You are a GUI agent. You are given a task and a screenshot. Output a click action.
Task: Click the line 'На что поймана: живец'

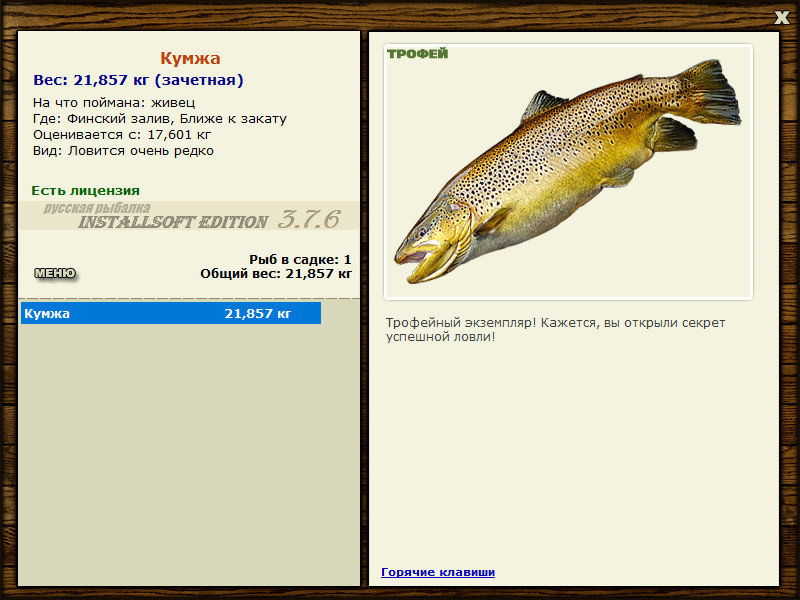click(114, 103)
